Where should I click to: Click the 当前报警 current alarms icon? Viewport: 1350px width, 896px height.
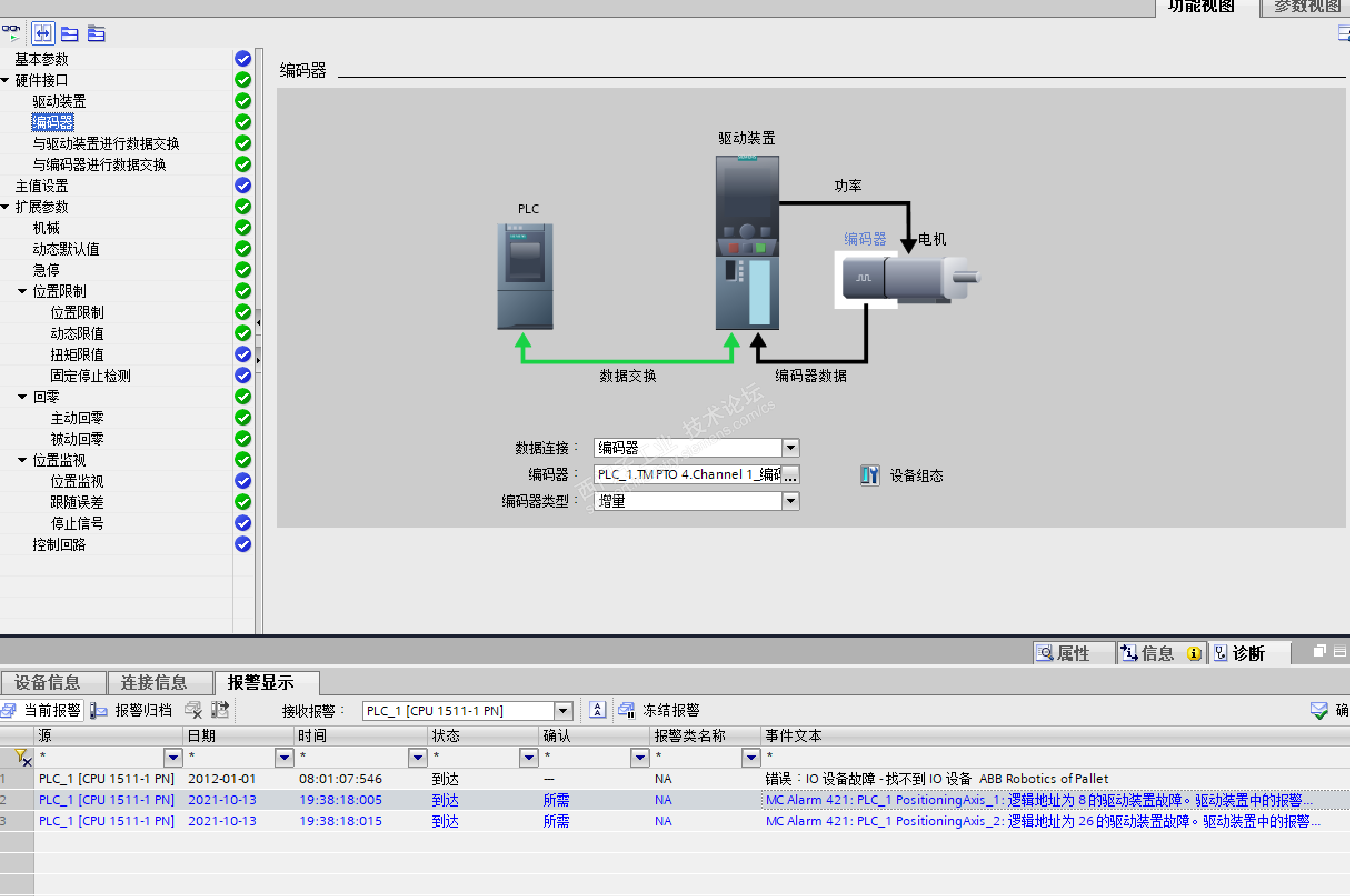[9, 710]
